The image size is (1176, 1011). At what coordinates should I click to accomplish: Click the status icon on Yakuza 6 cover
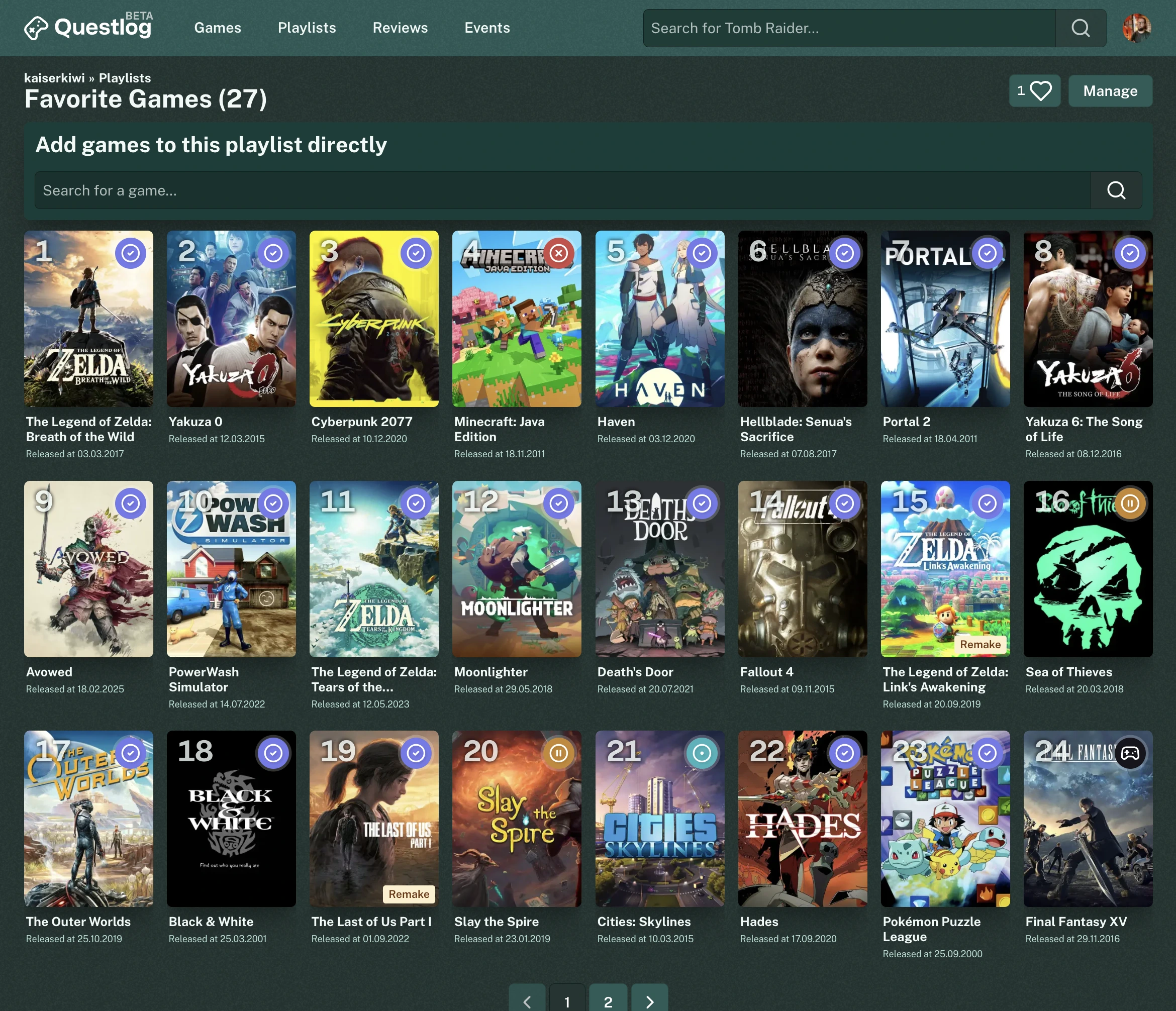[x=1130, y=253]
